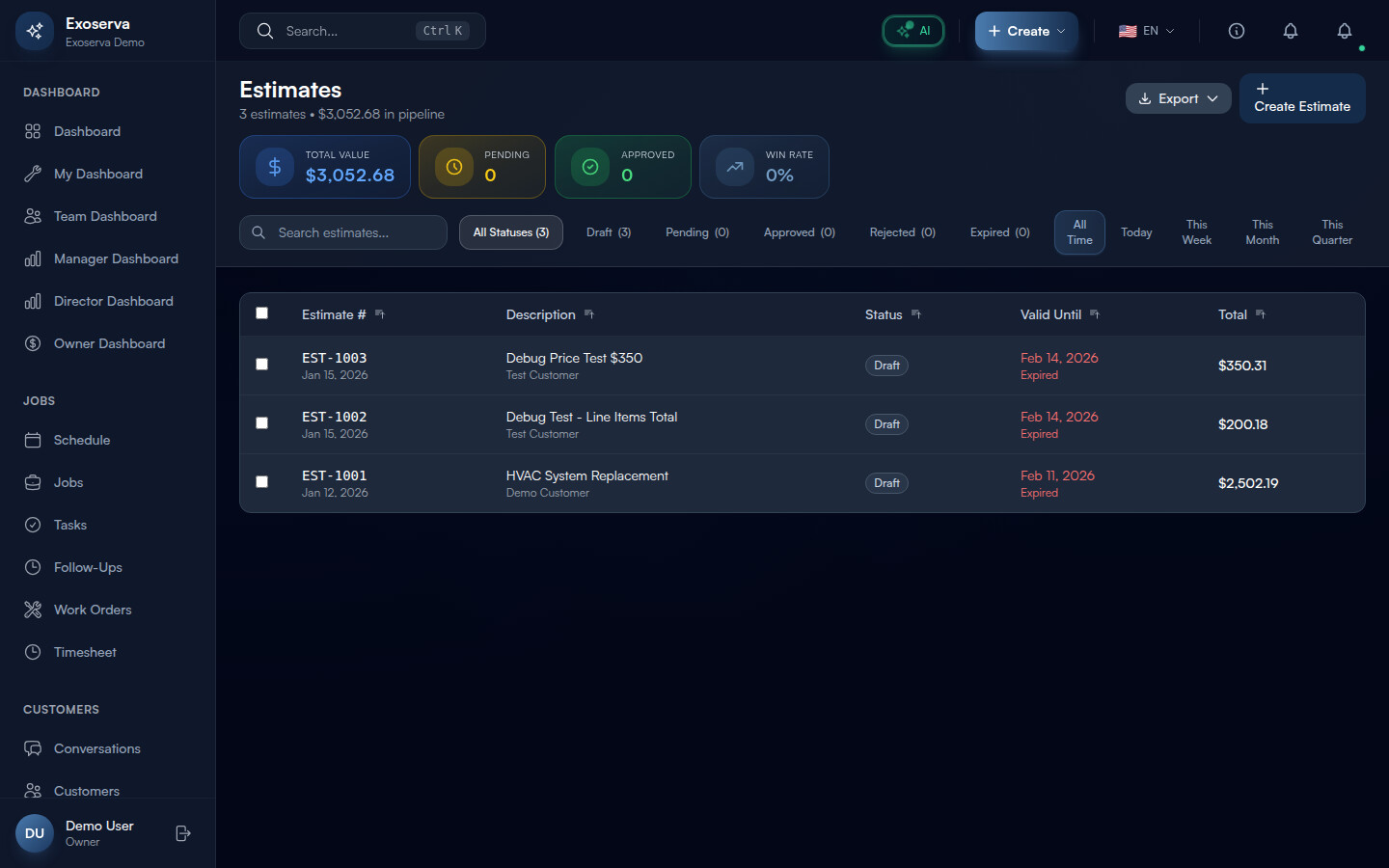Click the Conversations chat bubble icon
Screen dimensions: 1389x868
click(33, 748)
